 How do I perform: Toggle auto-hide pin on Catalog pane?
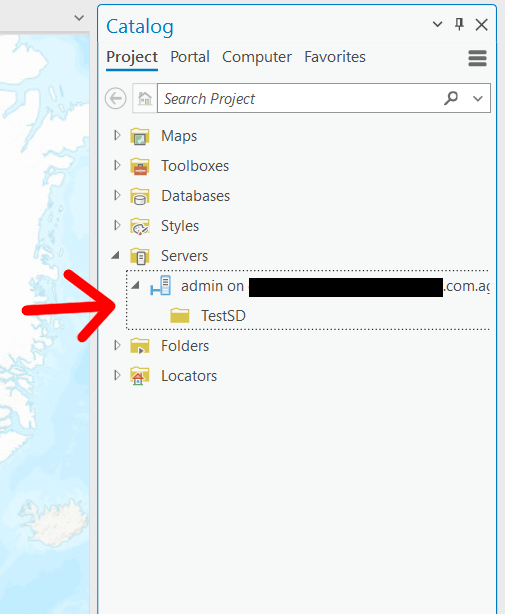(459, 24)
